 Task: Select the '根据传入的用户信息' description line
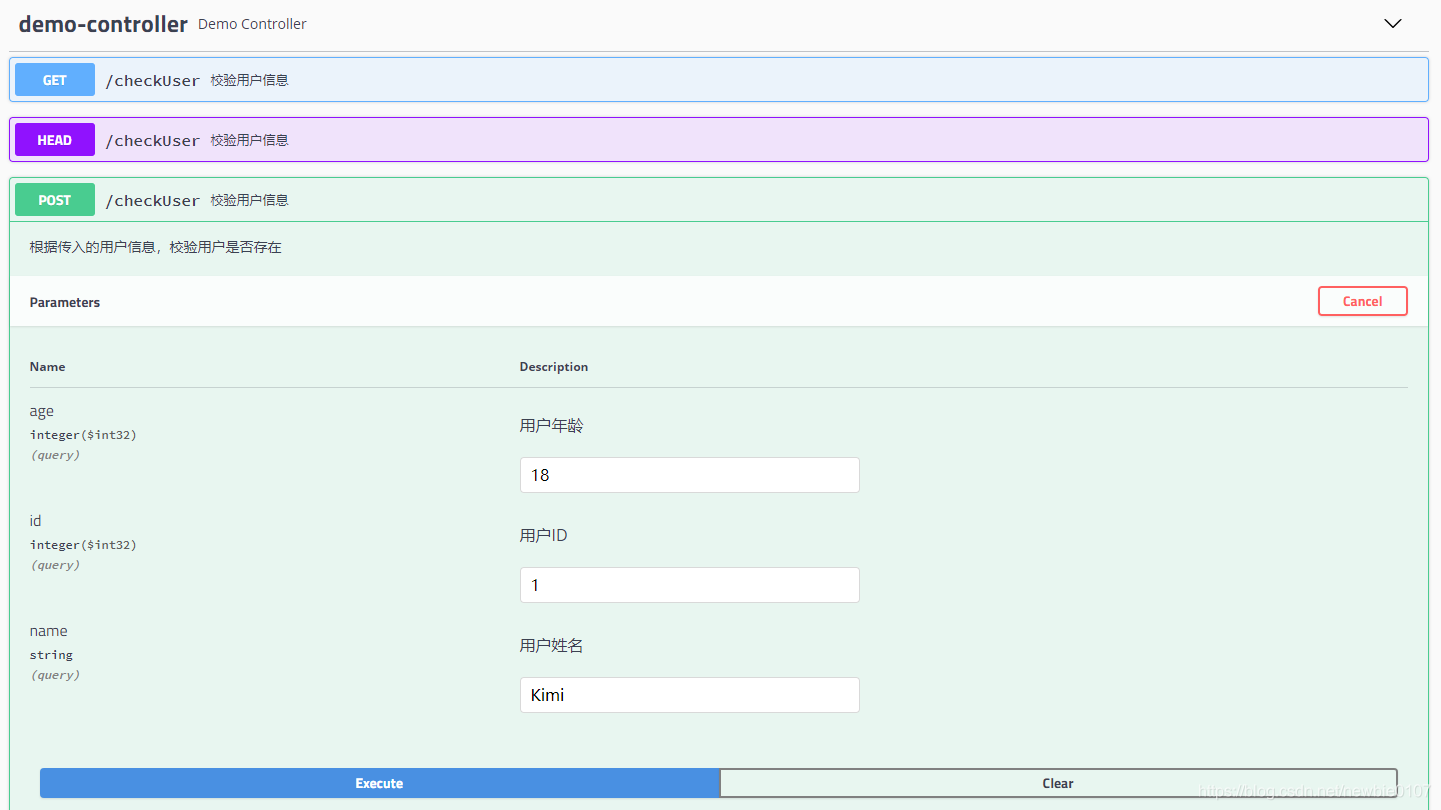click(x=156, y=247)
